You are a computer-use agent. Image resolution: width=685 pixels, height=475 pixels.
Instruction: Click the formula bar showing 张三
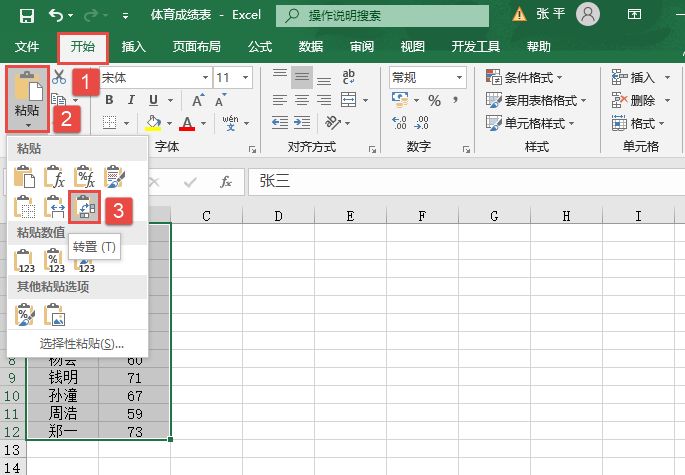click(467, 181)
